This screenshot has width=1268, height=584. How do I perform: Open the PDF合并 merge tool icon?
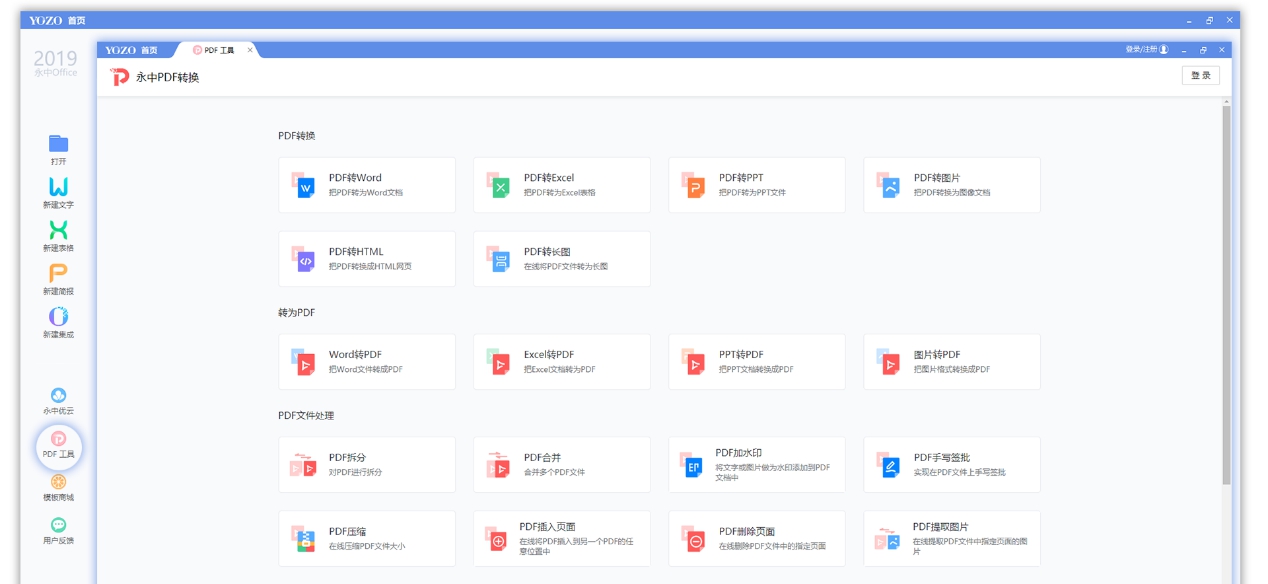pyautogui.click(x=498, y=465)
